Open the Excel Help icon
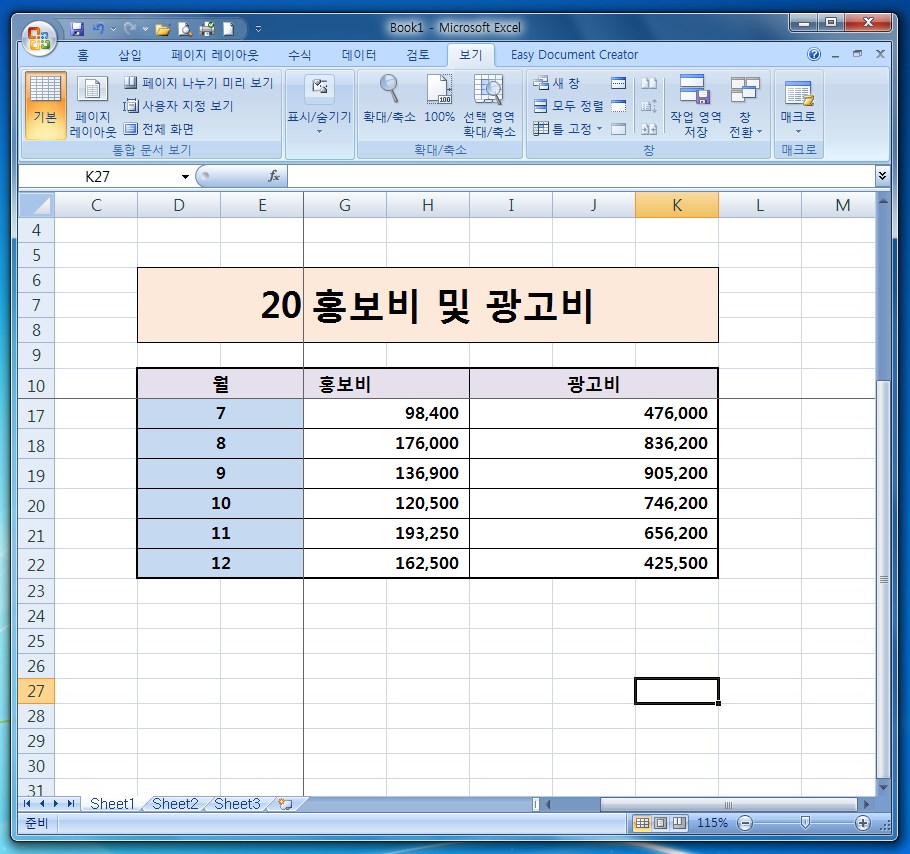Image resolution: width=910 pixels, height=854 pixels. (814, 55)
